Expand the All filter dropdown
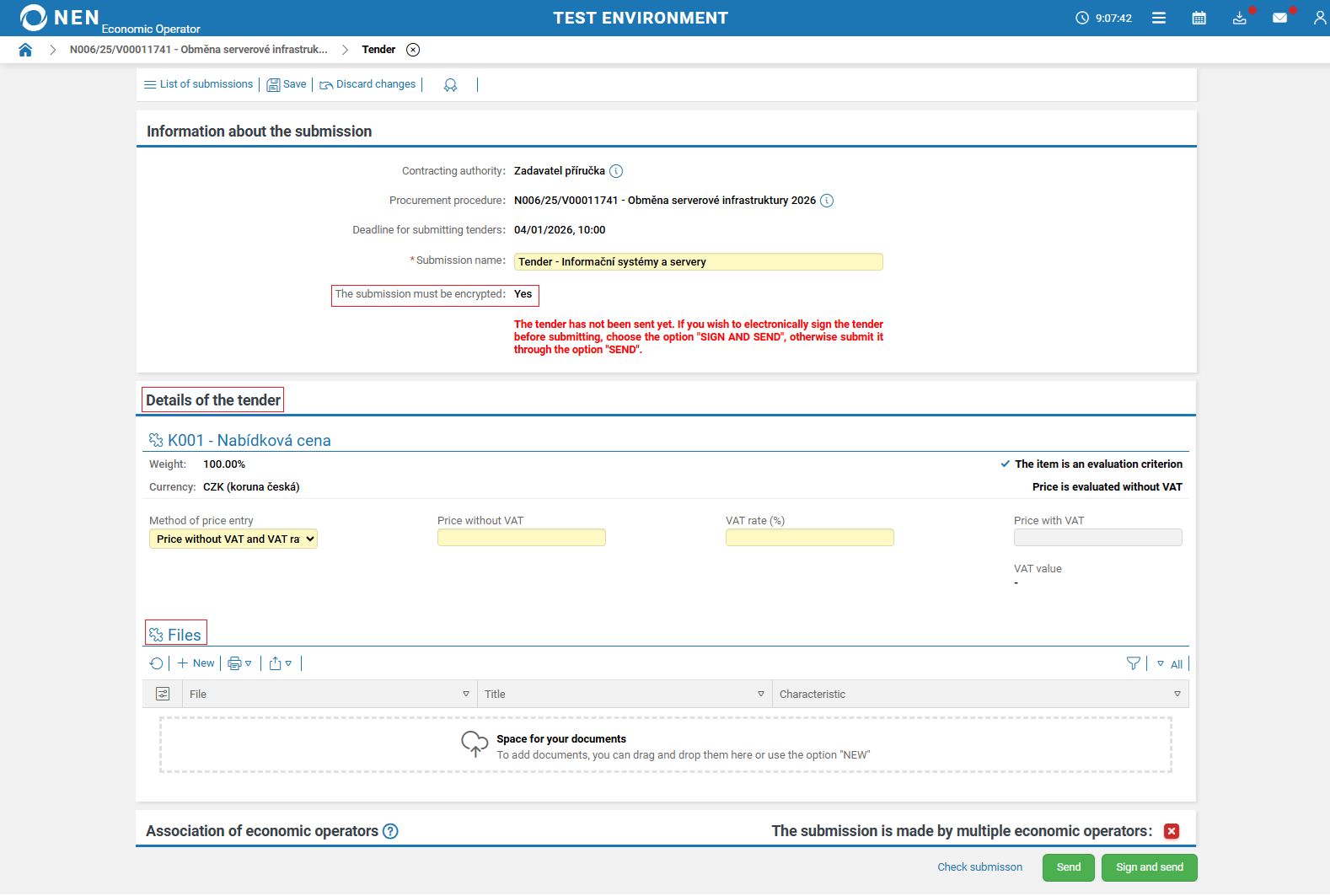Viewport: 1330px width, 896px height. (x=1170, y=664)
